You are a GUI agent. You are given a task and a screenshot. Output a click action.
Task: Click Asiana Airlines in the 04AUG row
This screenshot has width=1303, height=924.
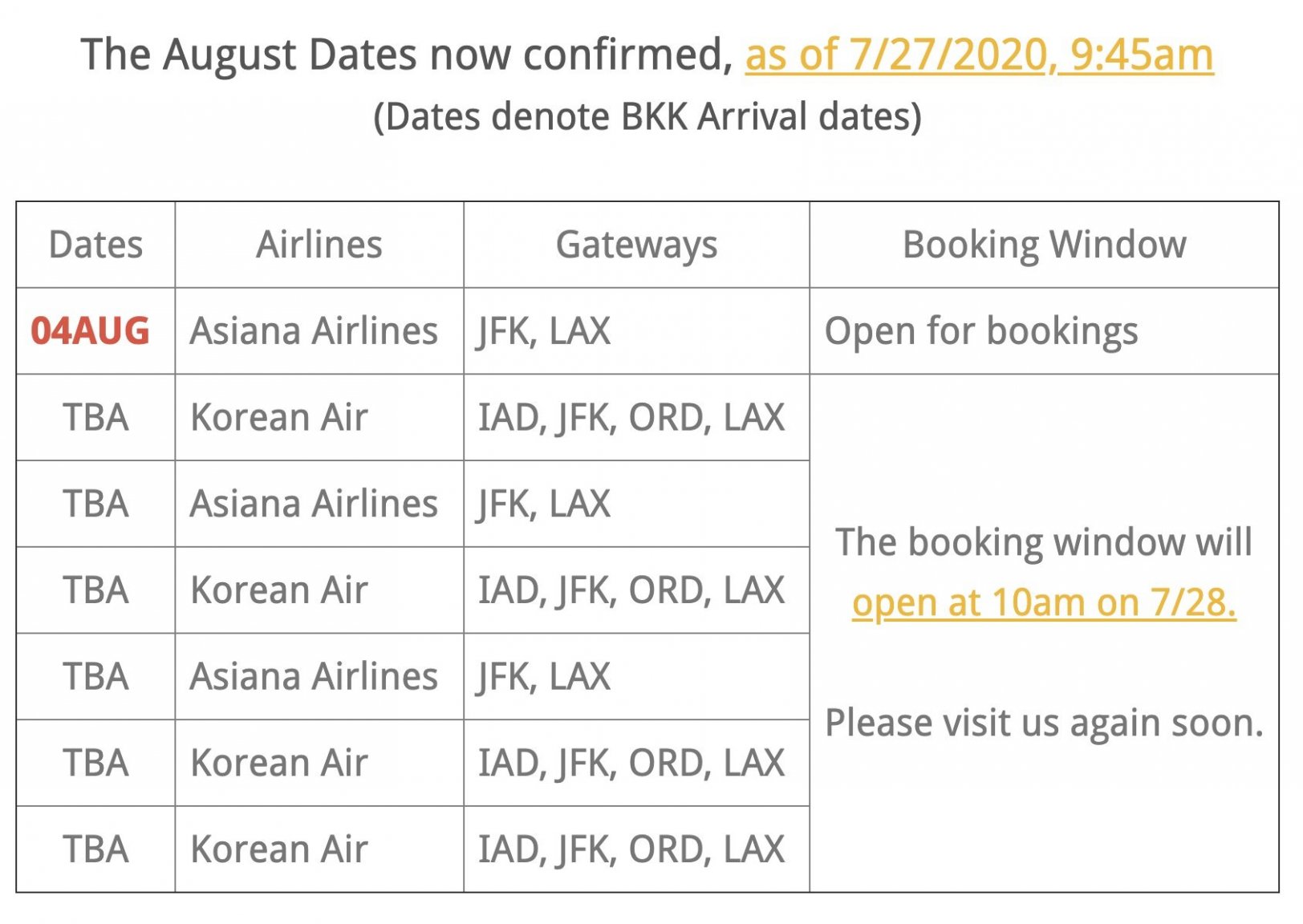(x=314, y=331)
